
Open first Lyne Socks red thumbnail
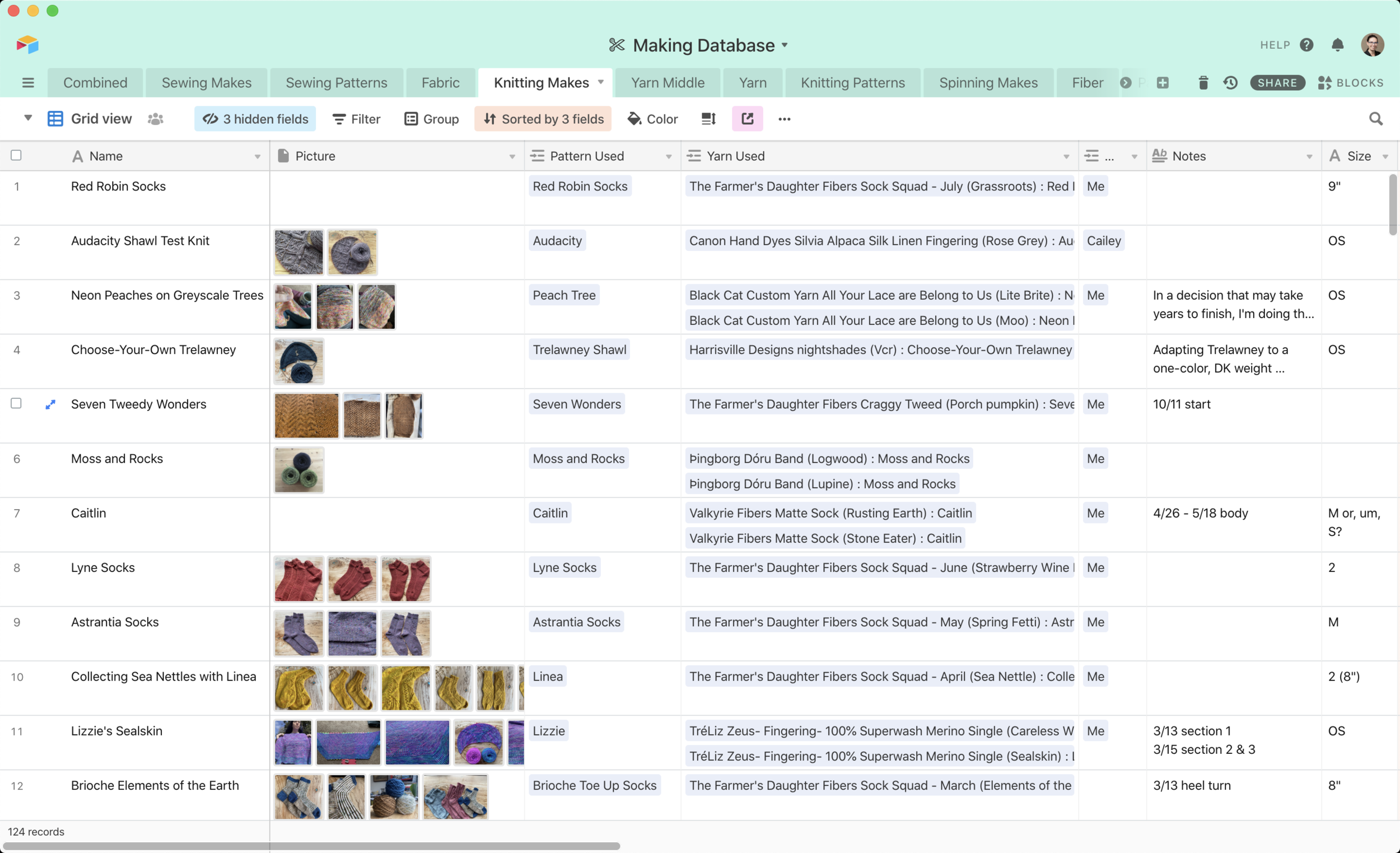[299, 579]
